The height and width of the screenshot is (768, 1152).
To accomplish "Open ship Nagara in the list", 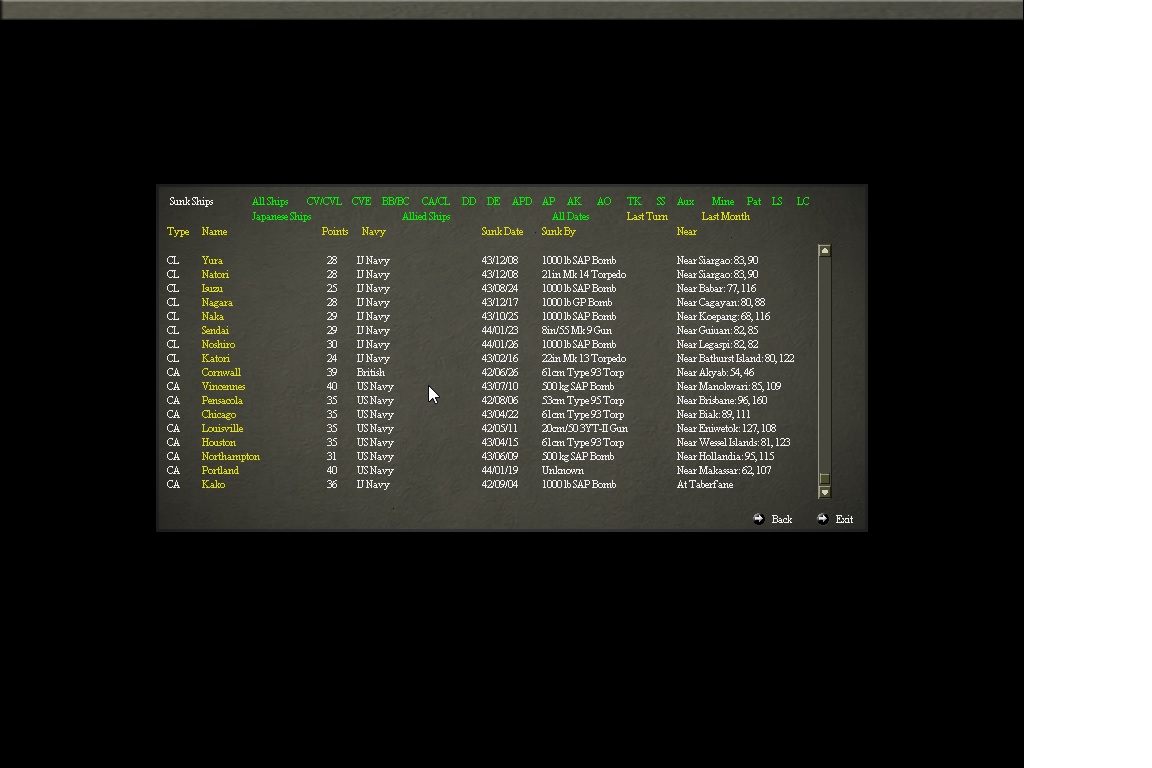I will click(217, 303).
